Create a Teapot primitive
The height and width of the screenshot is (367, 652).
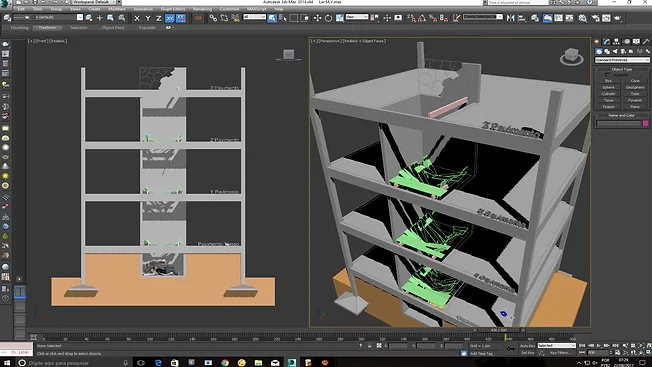(x=608, y=106)
